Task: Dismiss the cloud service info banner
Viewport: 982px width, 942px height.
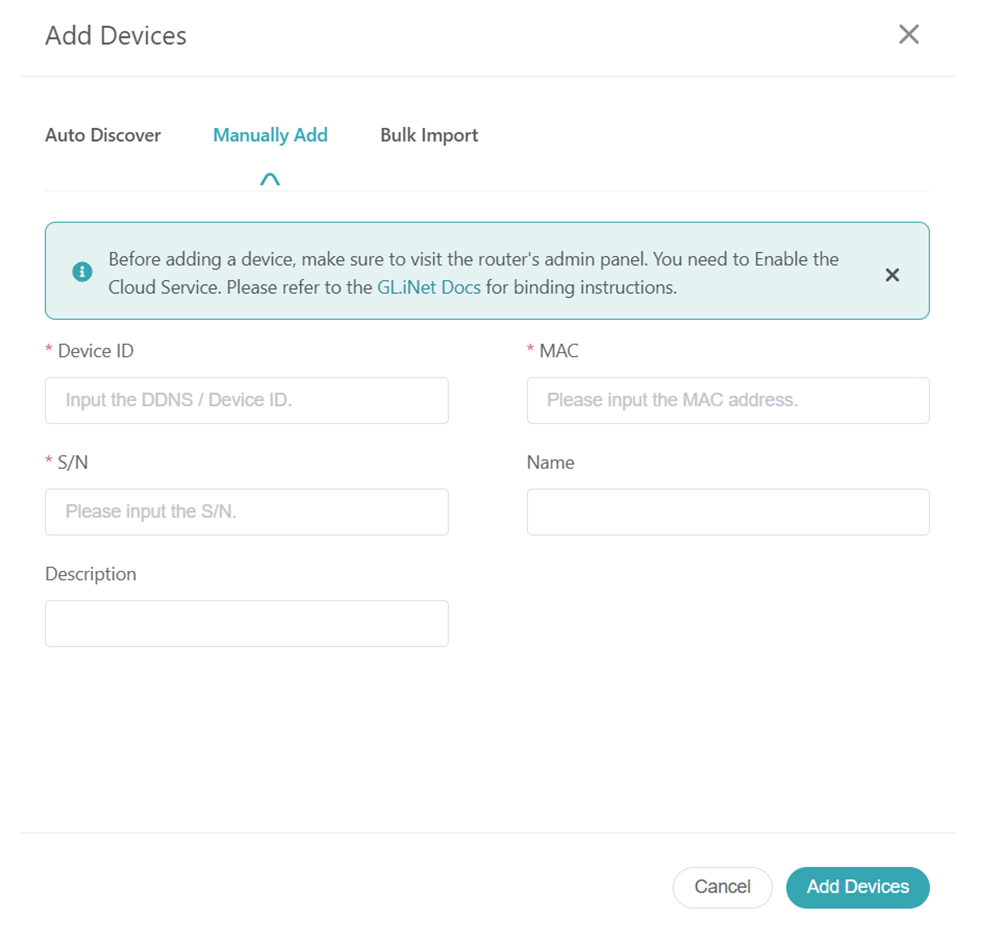Action: [x=892, y=275]
